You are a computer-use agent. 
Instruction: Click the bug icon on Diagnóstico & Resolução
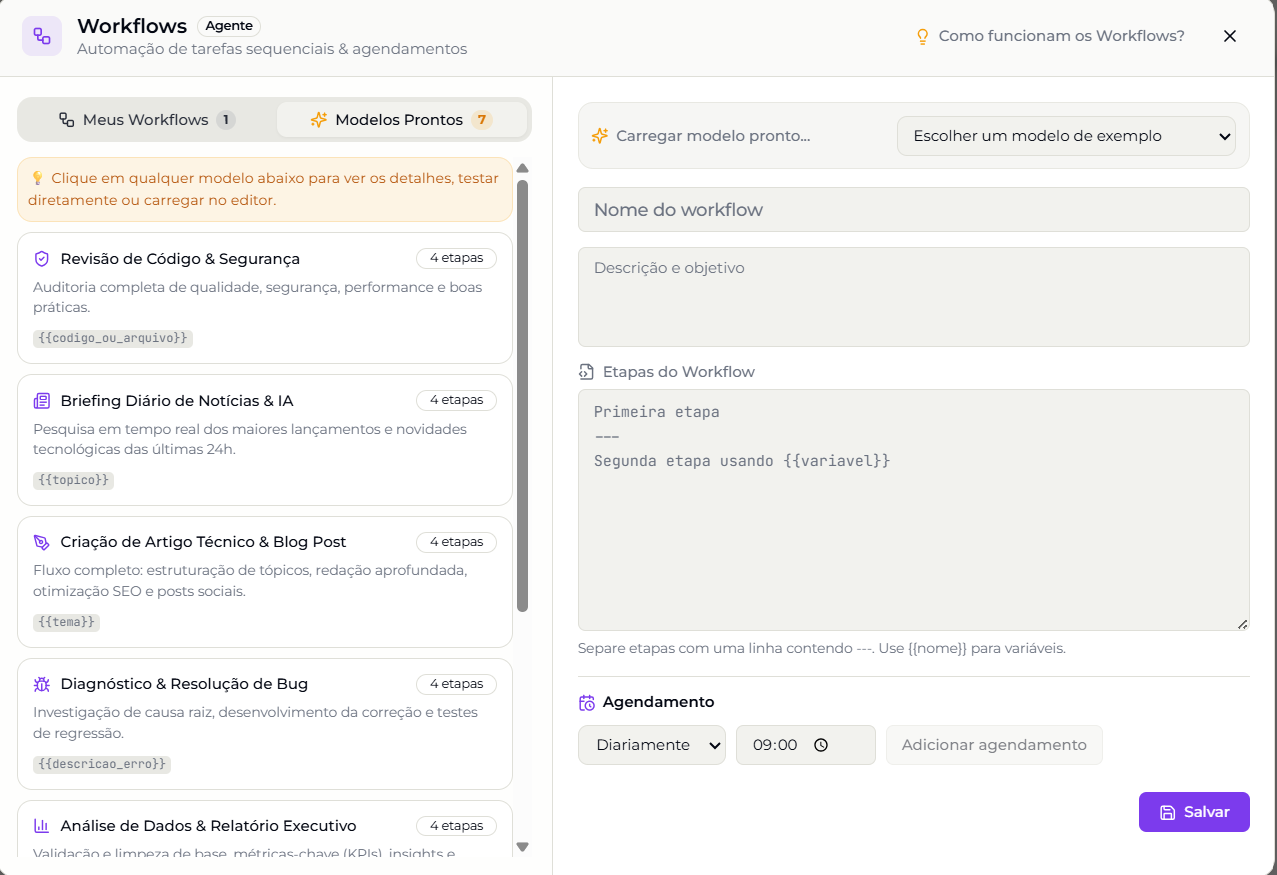click(41, 685)
